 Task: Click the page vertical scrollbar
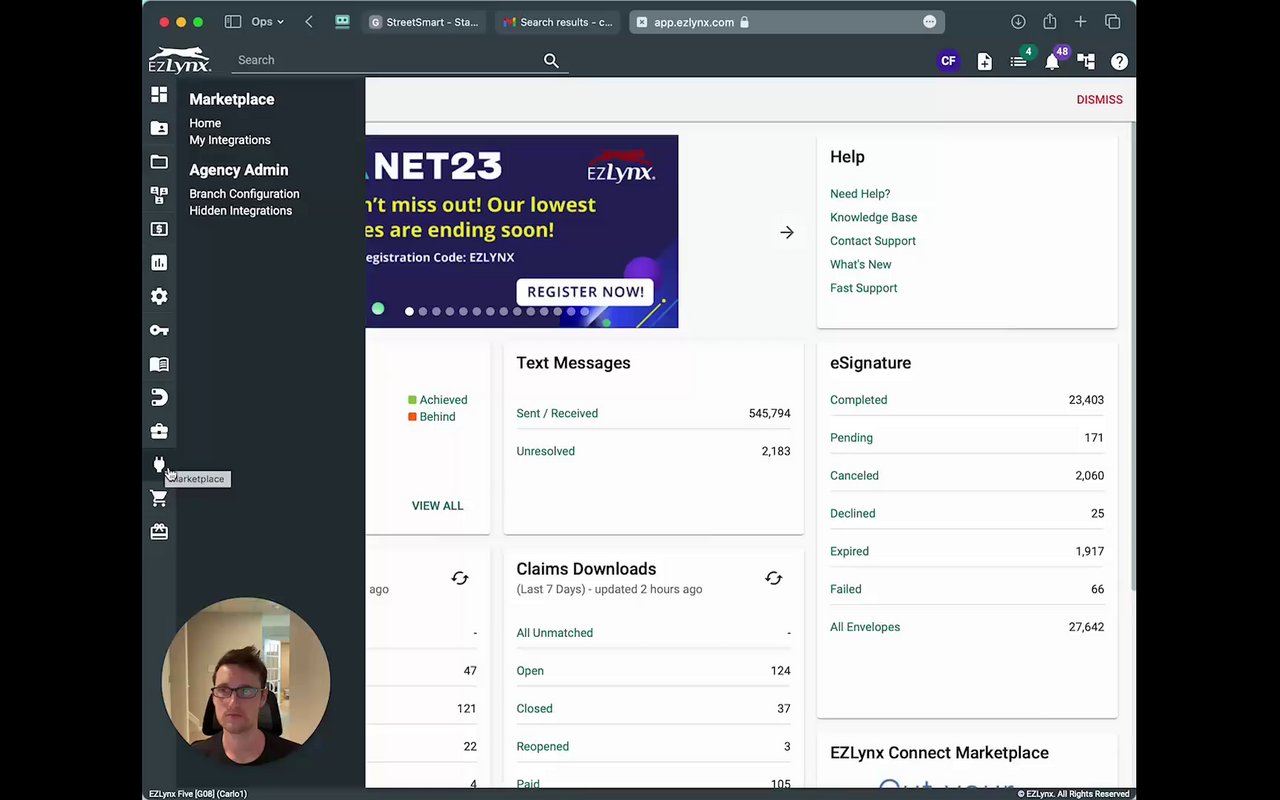point(1133,355)
